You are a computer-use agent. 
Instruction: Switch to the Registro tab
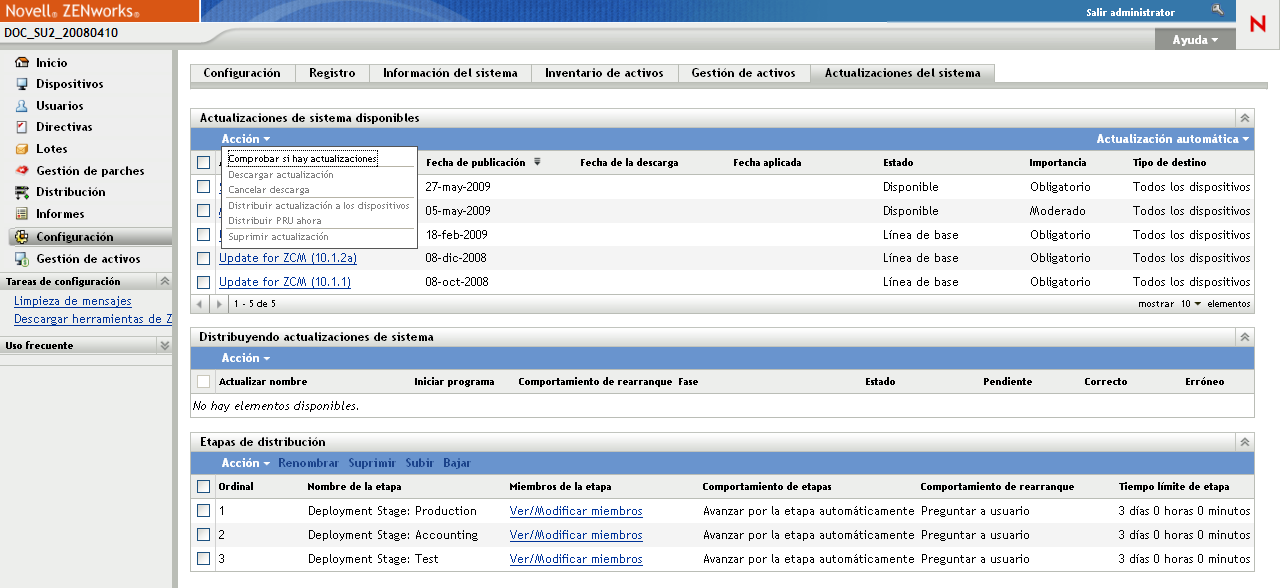pos(332,73)
